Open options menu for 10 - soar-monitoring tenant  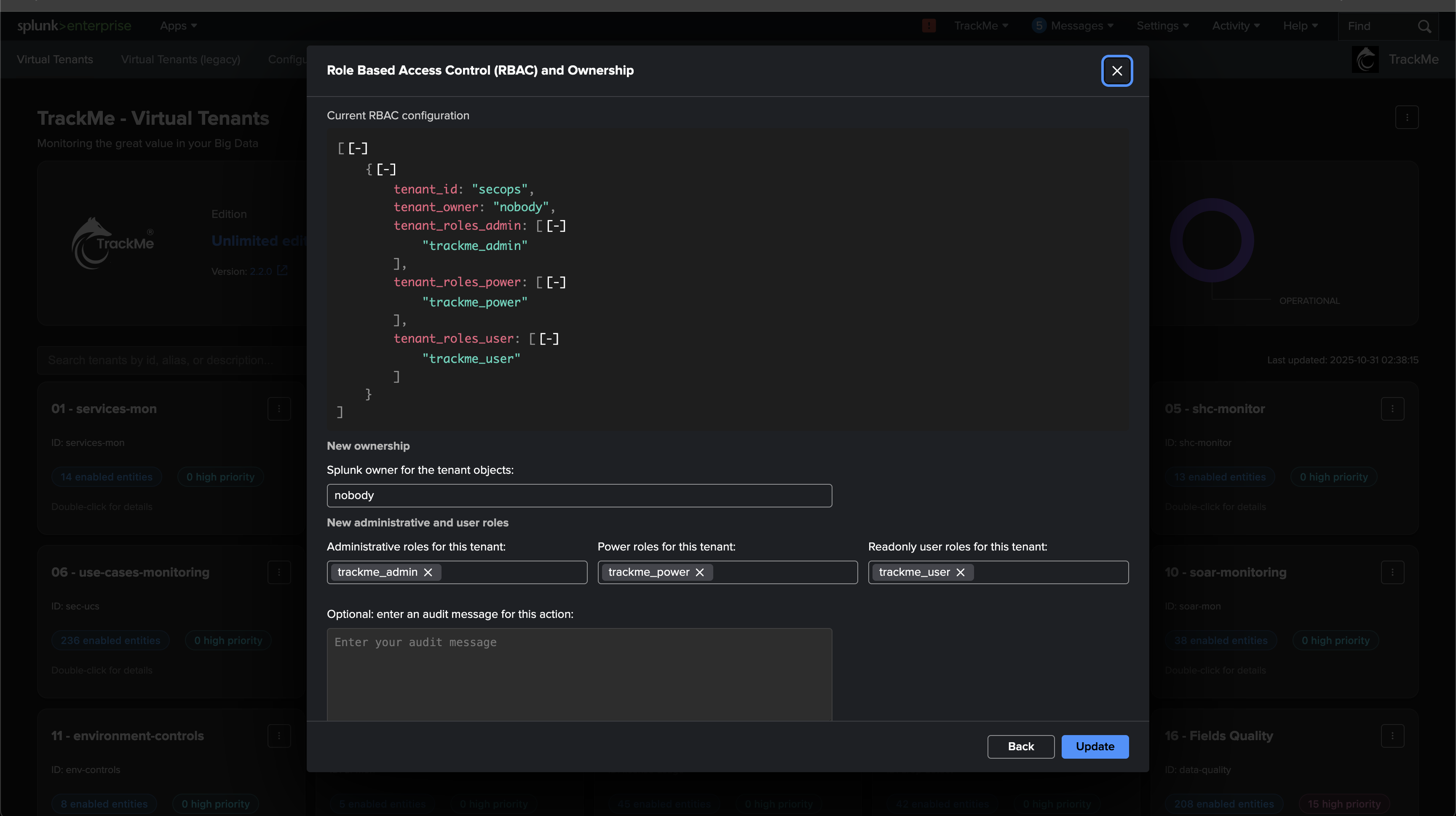click(1392, 572)
